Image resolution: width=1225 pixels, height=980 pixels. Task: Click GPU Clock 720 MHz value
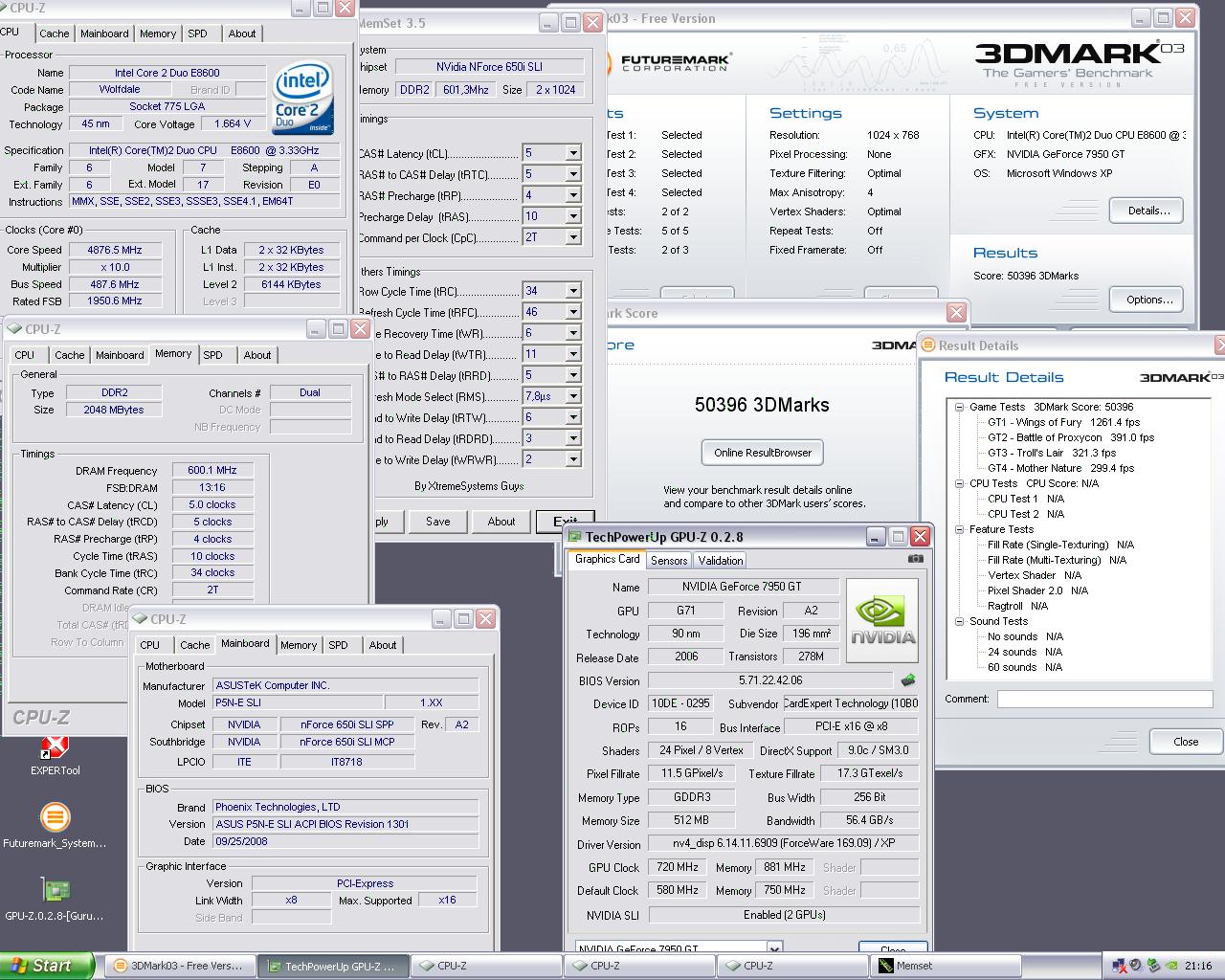[x=678, y=867]
